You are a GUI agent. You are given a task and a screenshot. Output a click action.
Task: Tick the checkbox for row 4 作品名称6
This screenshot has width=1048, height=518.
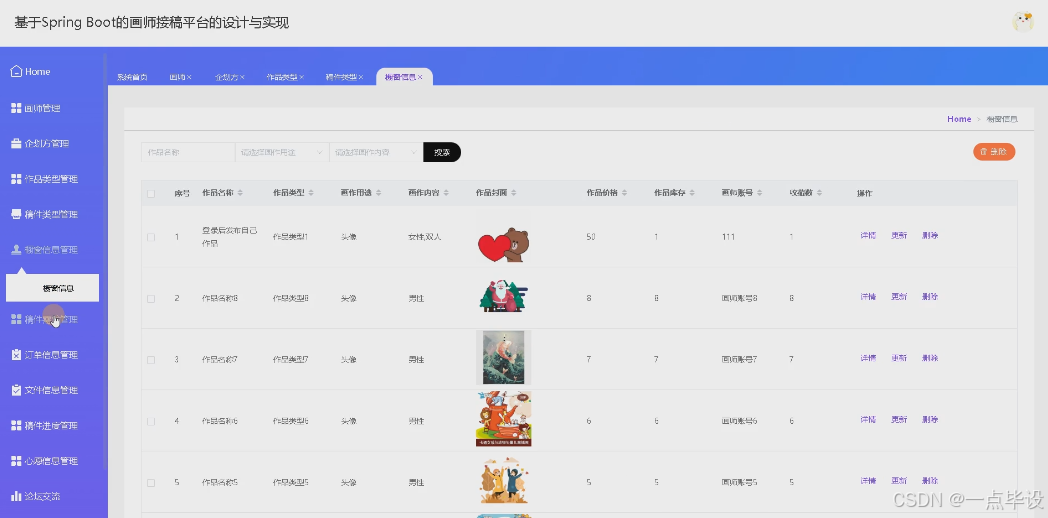151,422
